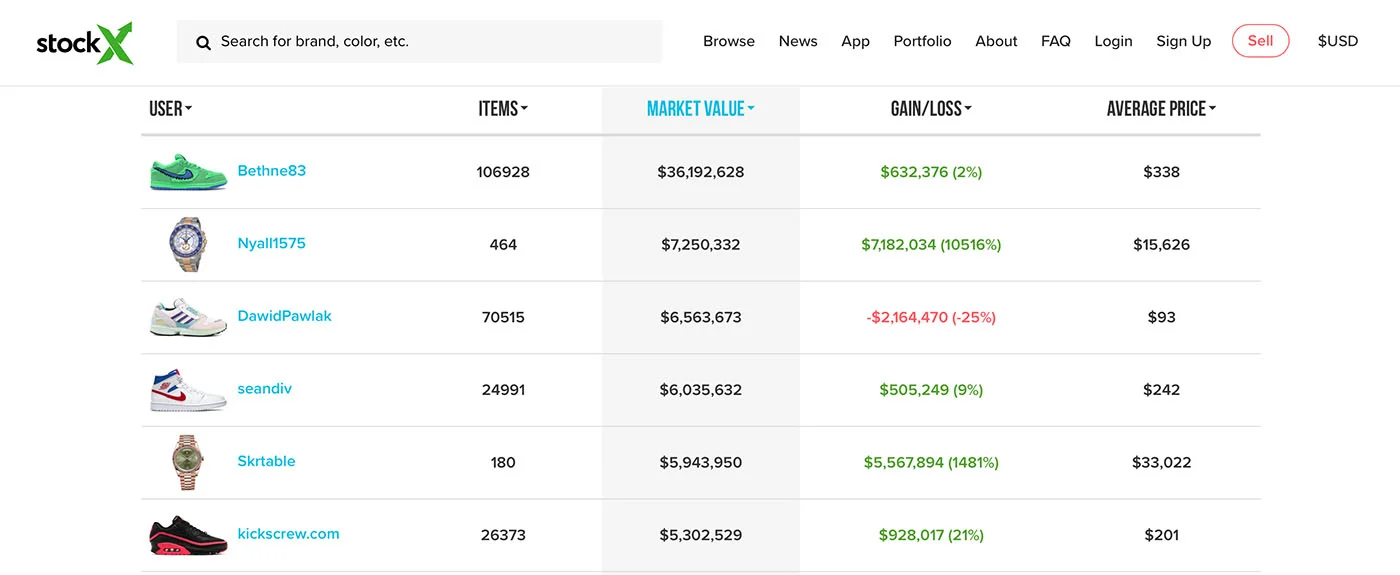1400x575 pixels.
Task: Open Nyall1575's watch thumbnail
Action: pyautogui.click(x=188, y=245)
